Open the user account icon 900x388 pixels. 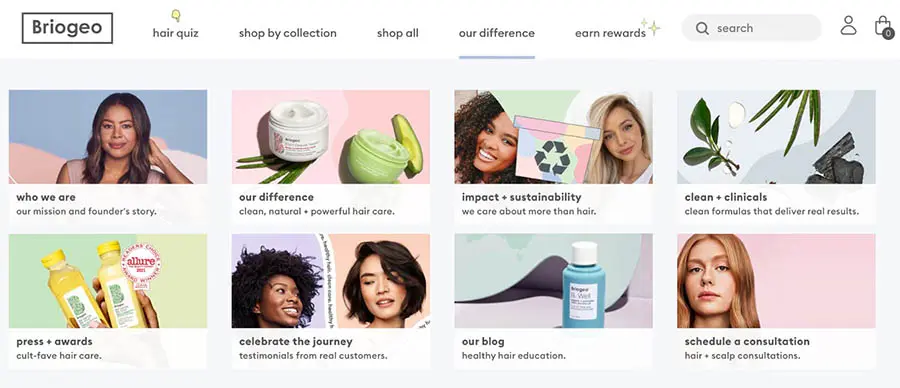click(848, 25)
